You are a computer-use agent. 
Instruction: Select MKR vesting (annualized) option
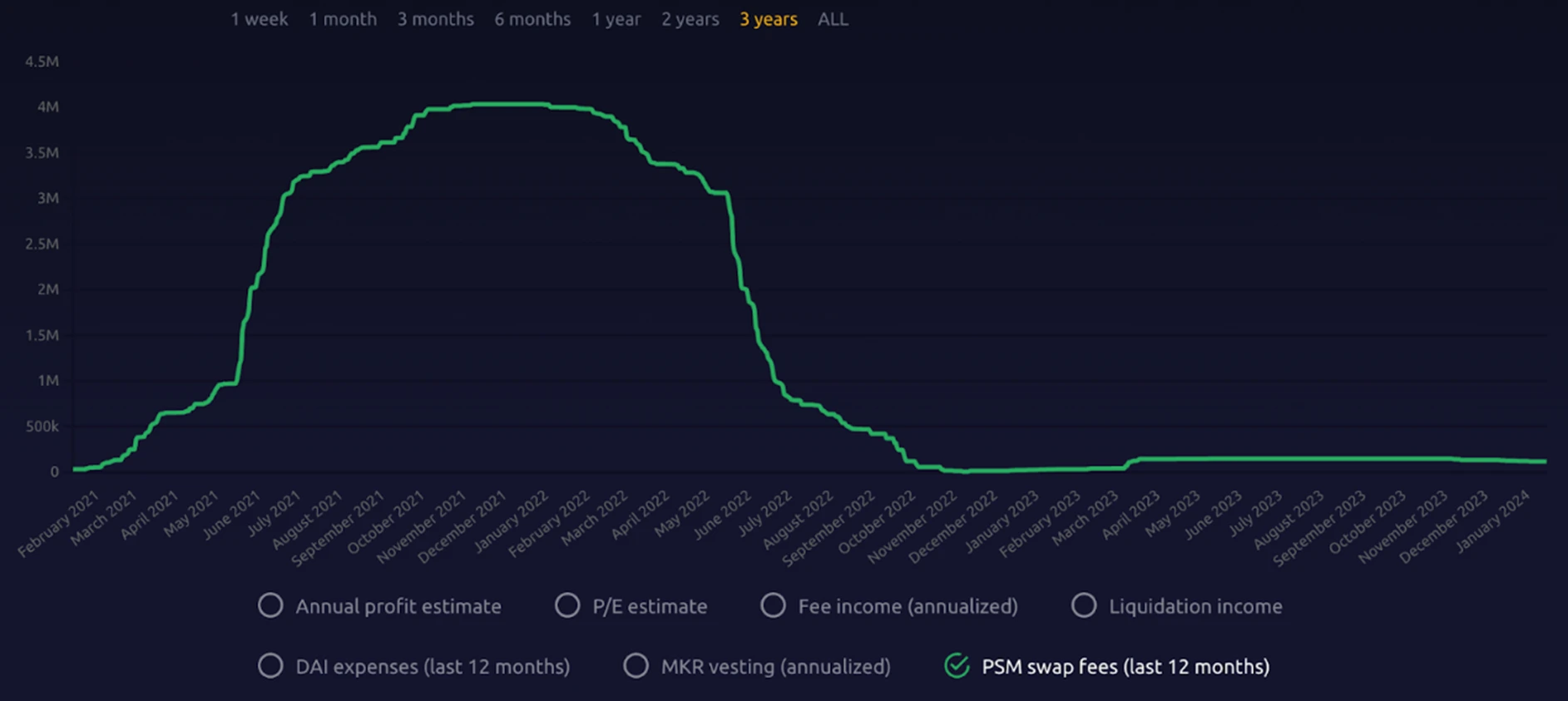pos(636,666)
